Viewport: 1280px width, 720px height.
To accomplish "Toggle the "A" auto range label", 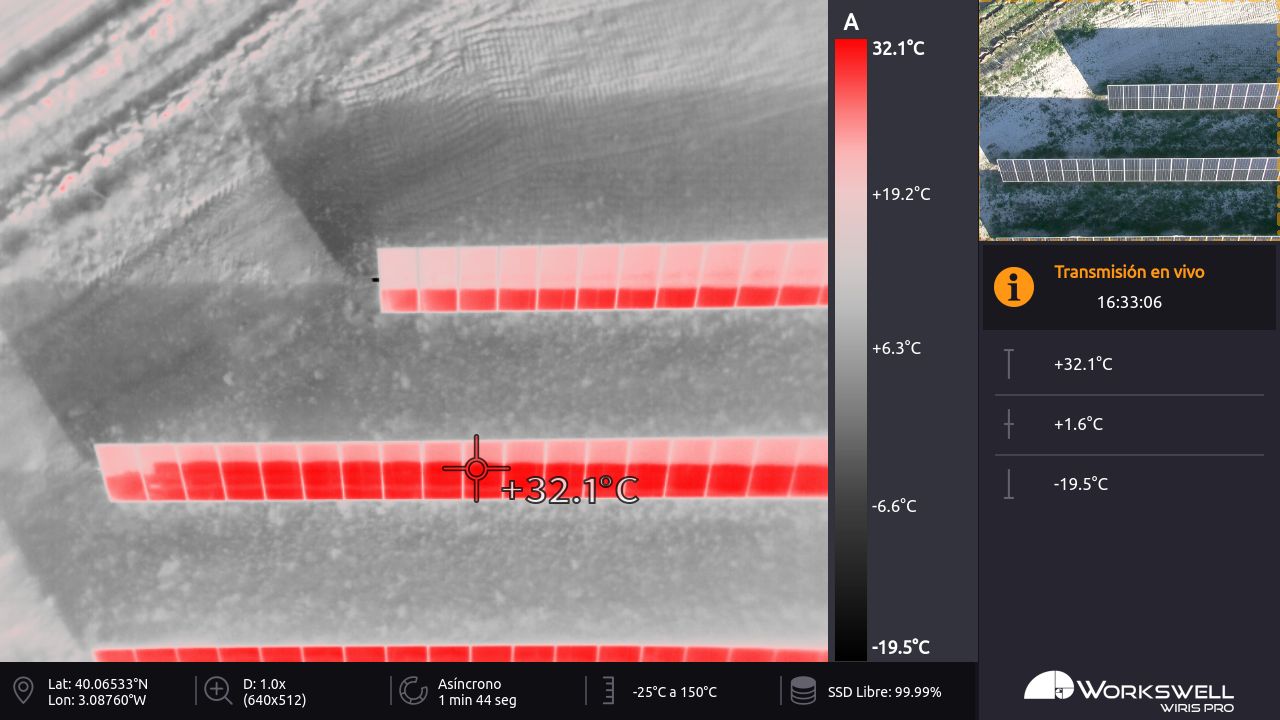I will pyautogui.click(x=851, y=22).
